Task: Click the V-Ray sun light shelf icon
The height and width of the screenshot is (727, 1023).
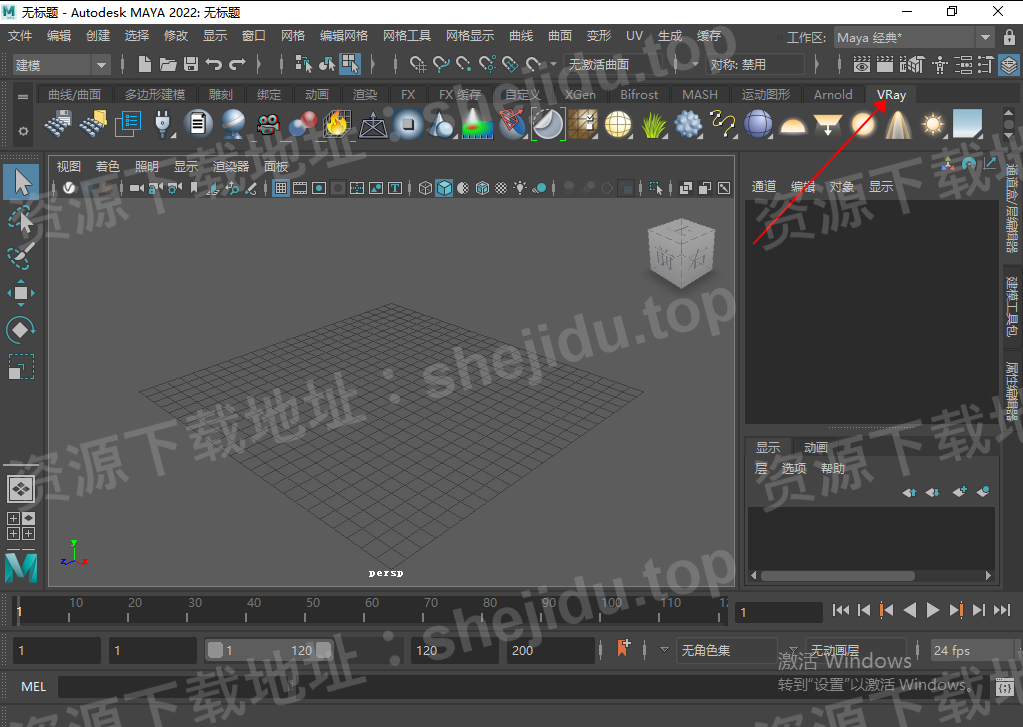Action: click(933, 124)
